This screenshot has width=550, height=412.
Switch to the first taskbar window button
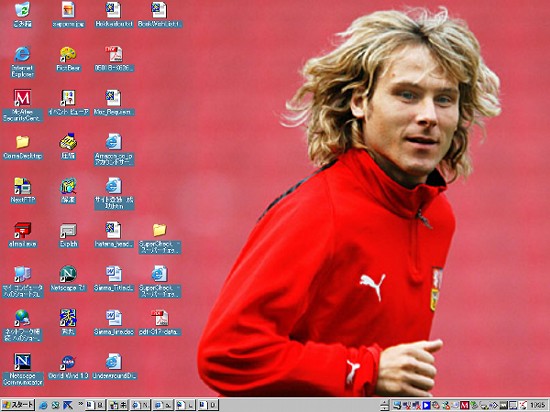click(x=95, y=405)
